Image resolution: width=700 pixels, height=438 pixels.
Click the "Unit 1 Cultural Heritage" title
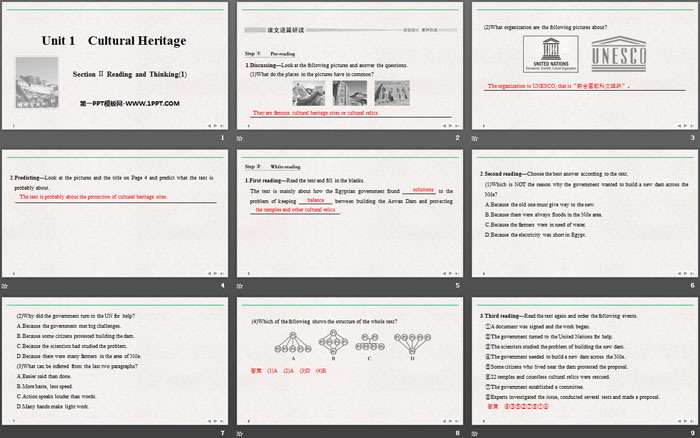[113, 41]
